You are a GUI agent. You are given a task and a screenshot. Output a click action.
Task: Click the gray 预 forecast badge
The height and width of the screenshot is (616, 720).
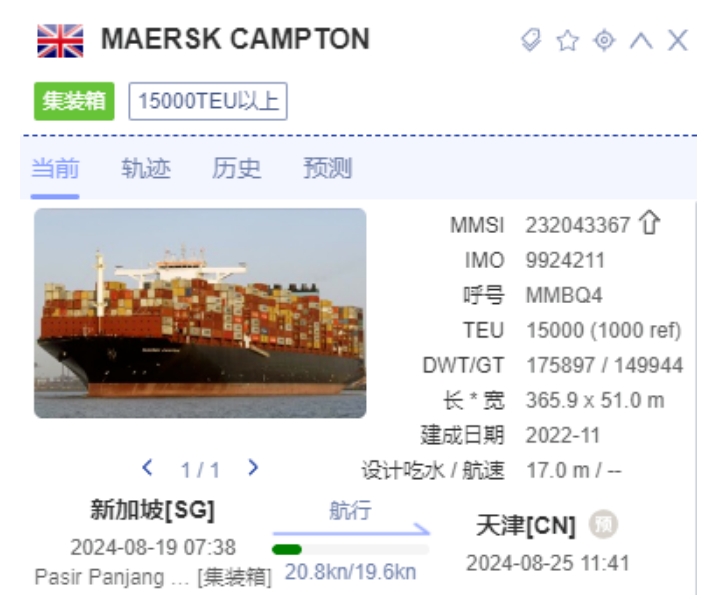point(603,524)
